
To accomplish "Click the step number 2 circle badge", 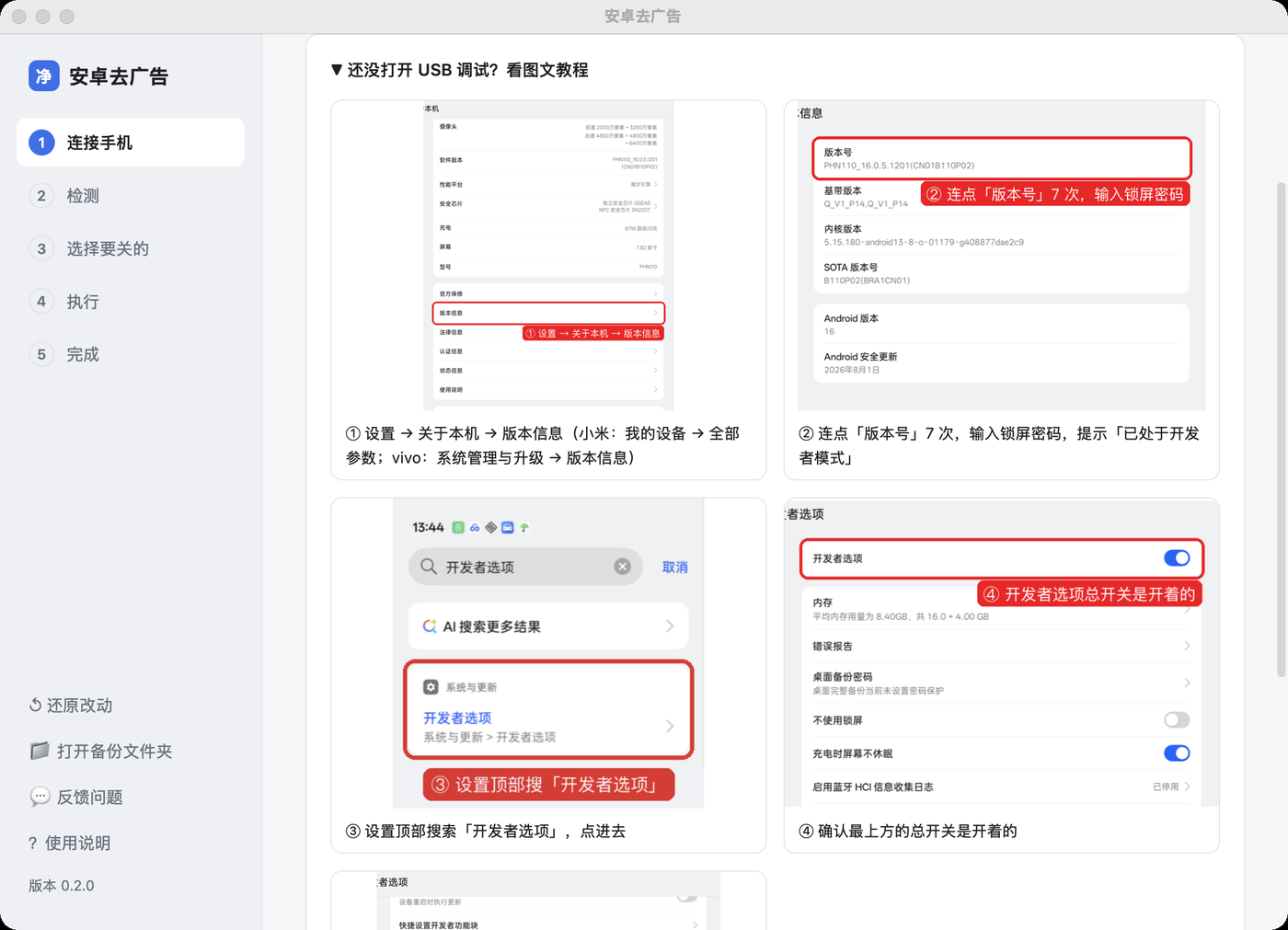I will click(x=41, y=195).
